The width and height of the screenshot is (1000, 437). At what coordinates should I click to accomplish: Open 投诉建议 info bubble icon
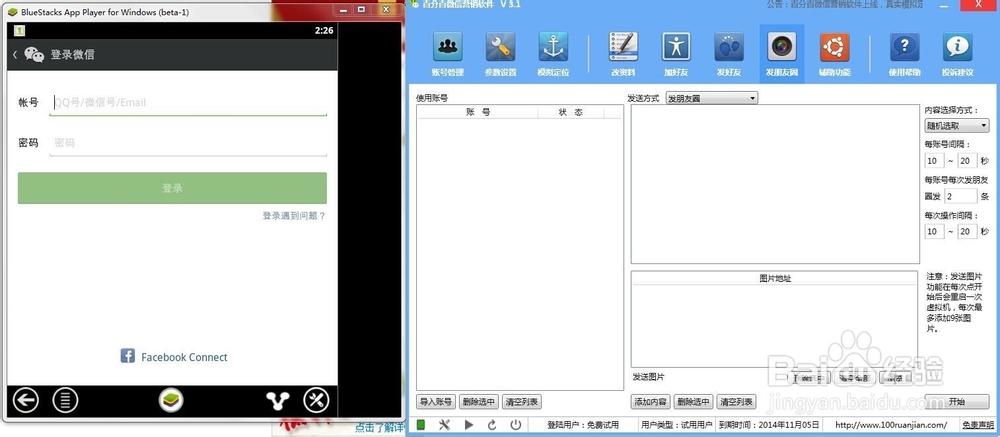(x=957, y=54)
